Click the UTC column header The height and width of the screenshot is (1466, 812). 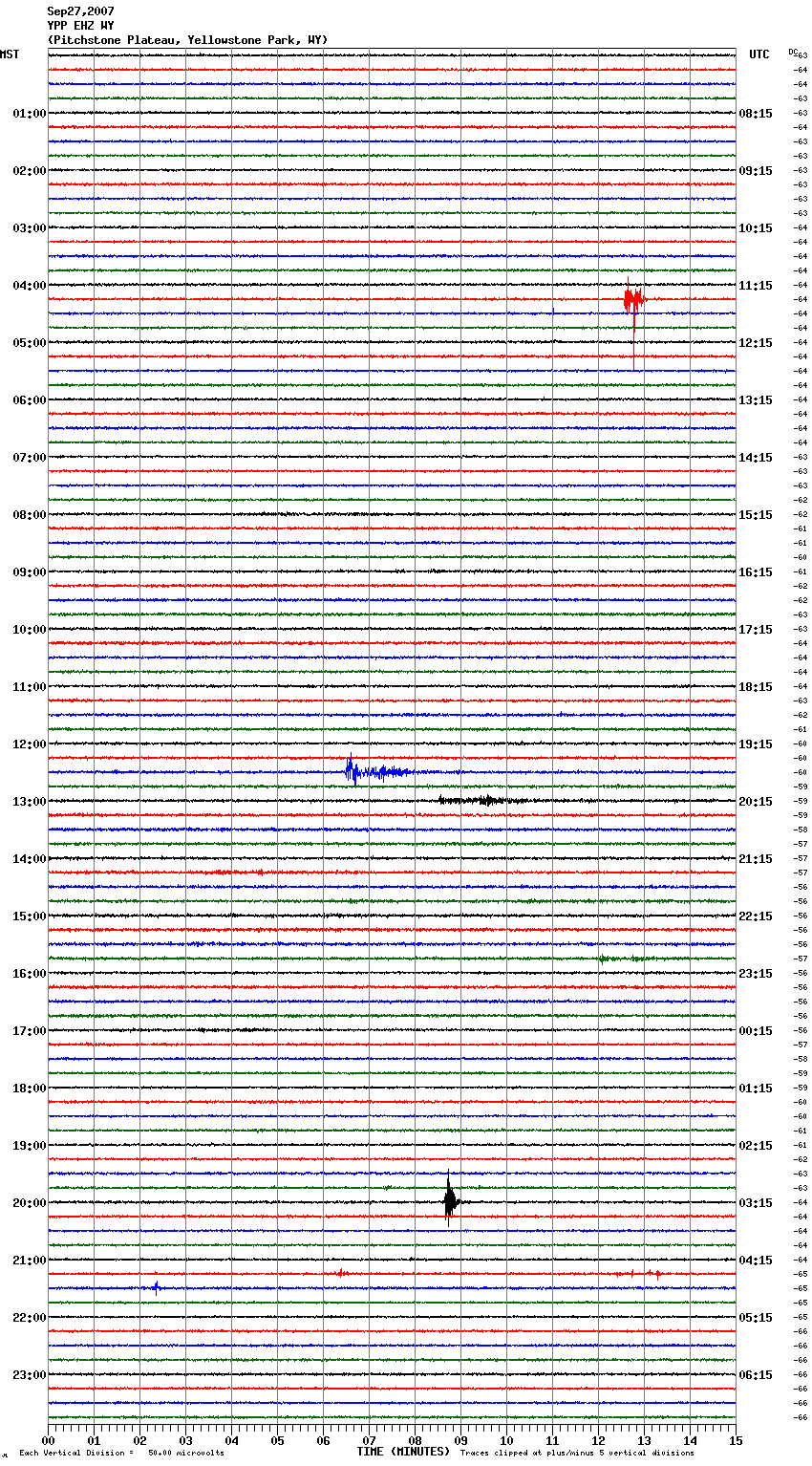tap(759, 54)
